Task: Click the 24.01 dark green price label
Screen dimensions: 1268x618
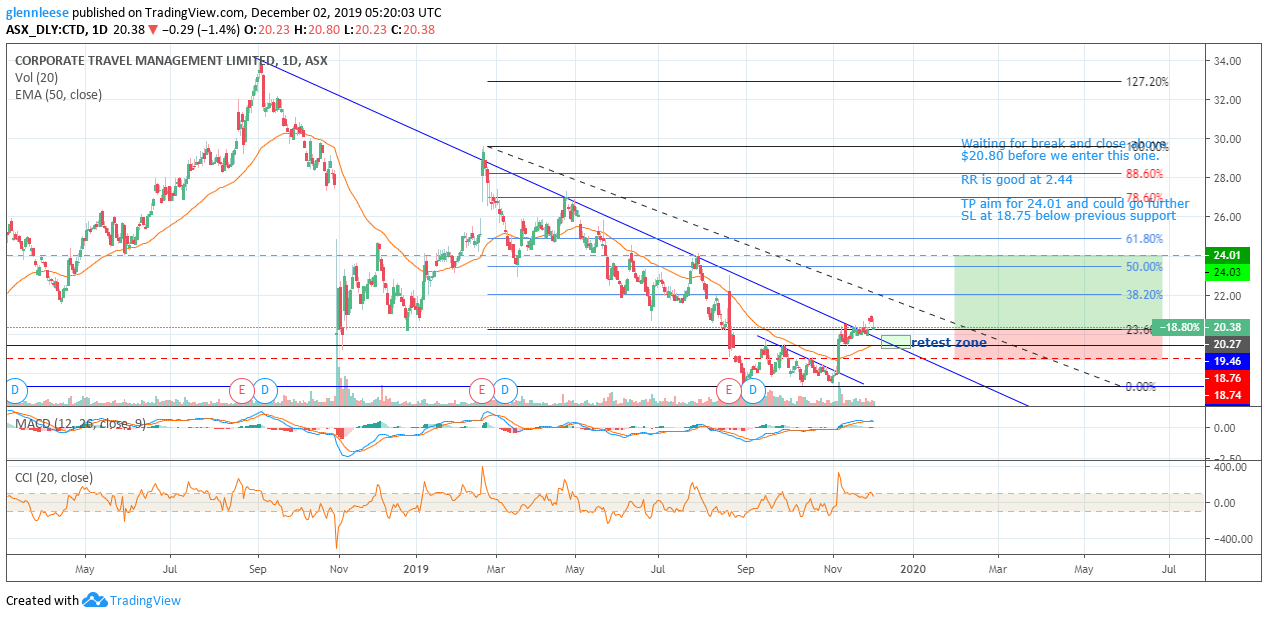Action: (x=1229, y=255)
